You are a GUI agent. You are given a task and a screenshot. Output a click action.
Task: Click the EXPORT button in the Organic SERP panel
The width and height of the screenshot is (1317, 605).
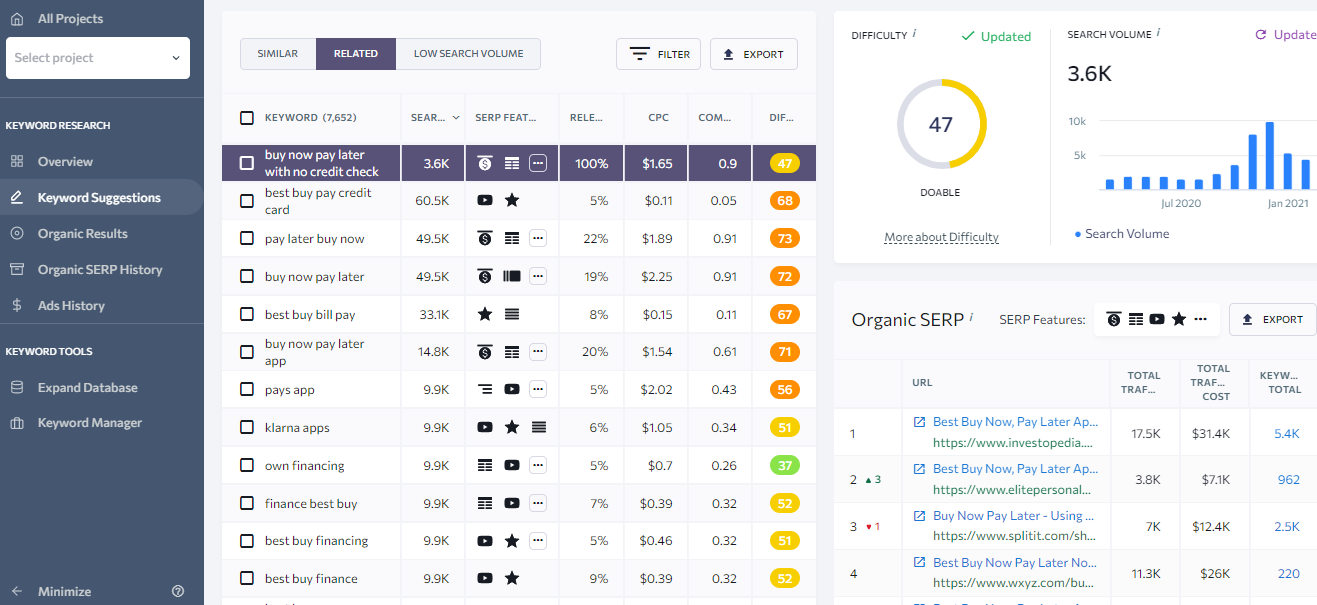click(1272, 318)
